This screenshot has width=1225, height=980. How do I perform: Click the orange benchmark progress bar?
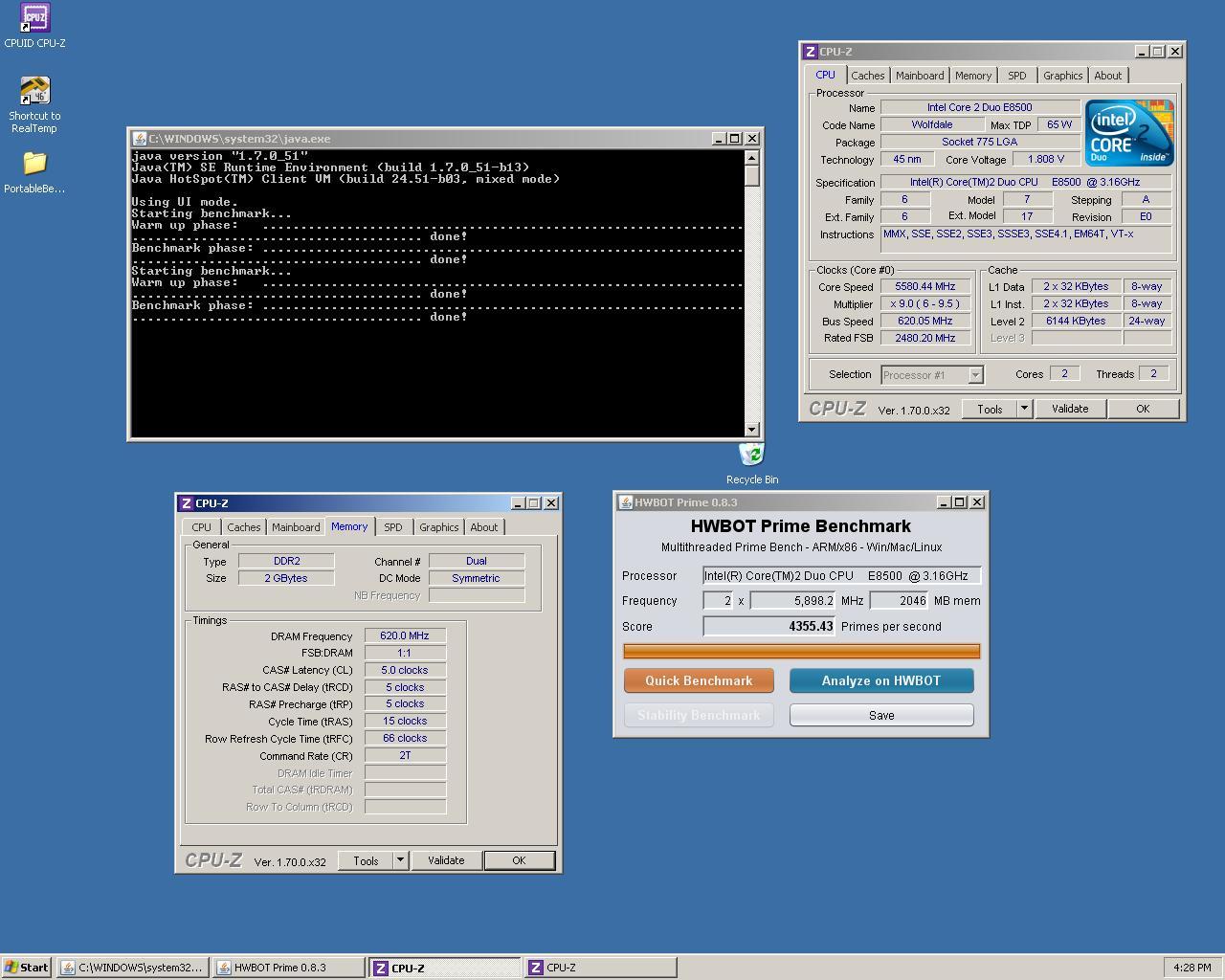(801, 651)
